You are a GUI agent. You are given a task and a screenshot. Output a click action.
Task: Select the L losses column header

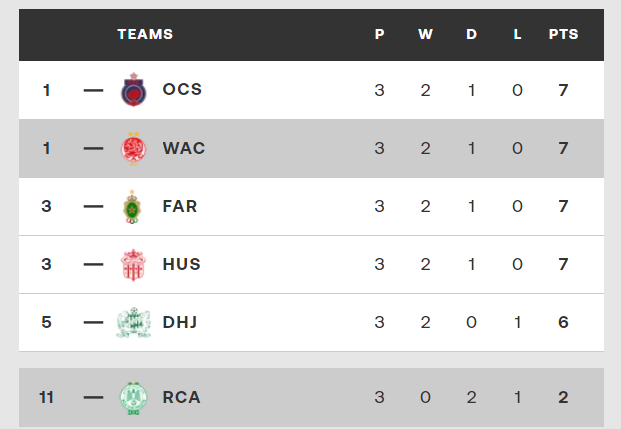[517, 34]
